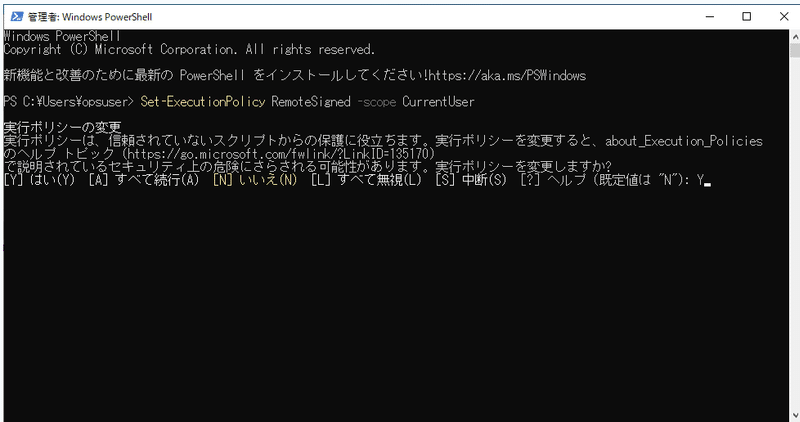Image resolution: width=800 pixels, height=422 pixels.
Task: Maximize the PowerShell window
Action: click(x=746, y=16)
